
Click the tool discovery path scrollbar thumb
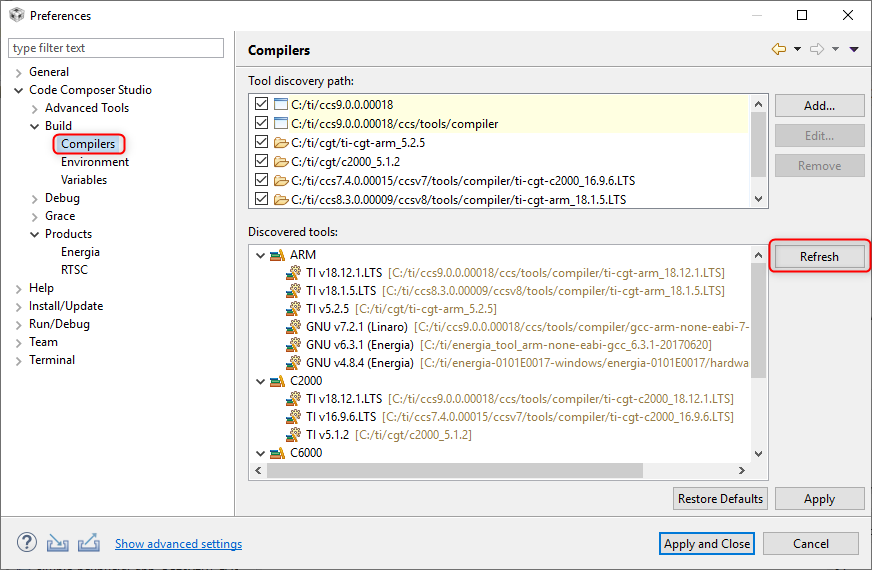759,145
